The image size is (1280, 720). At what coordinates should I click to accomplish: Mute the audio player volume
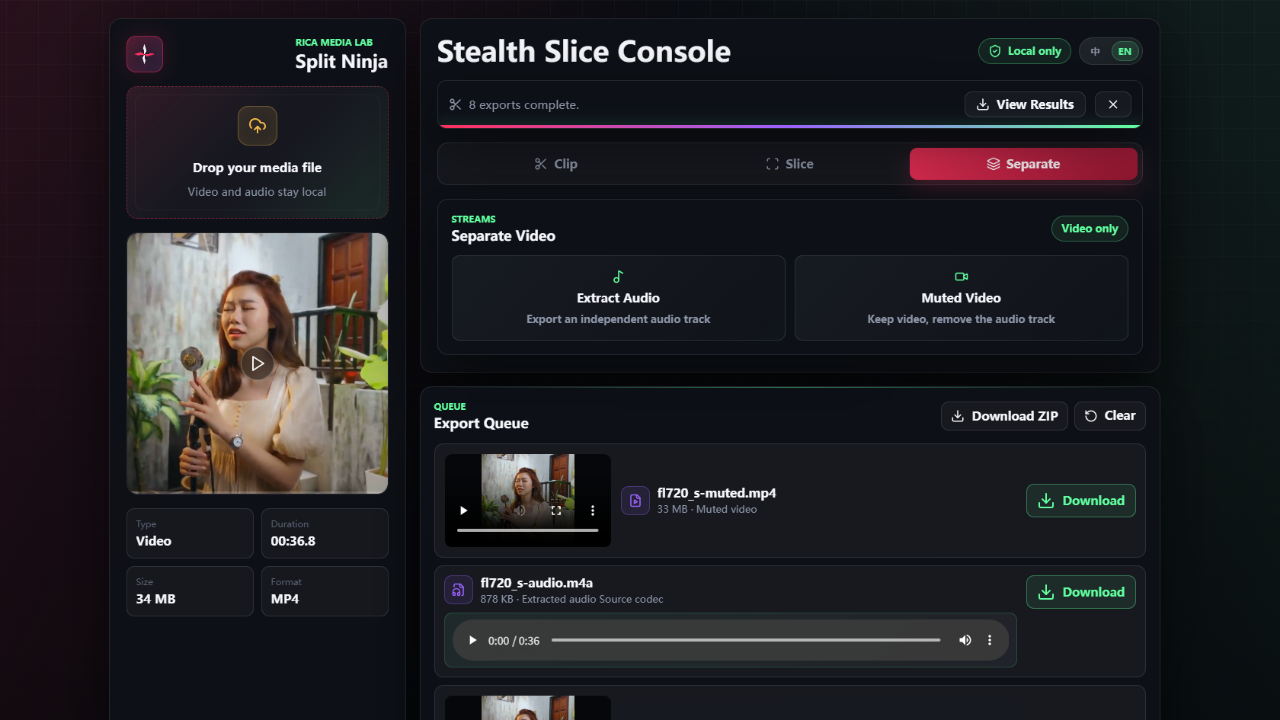[x=965, y=640]
